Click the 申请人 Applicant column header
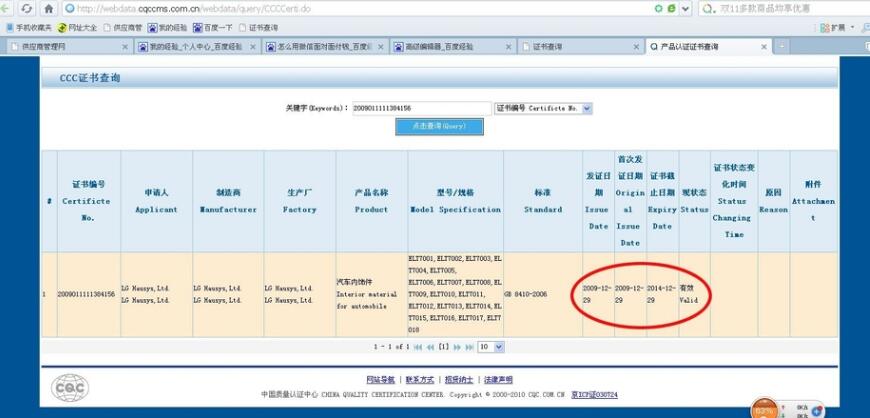 156,201
